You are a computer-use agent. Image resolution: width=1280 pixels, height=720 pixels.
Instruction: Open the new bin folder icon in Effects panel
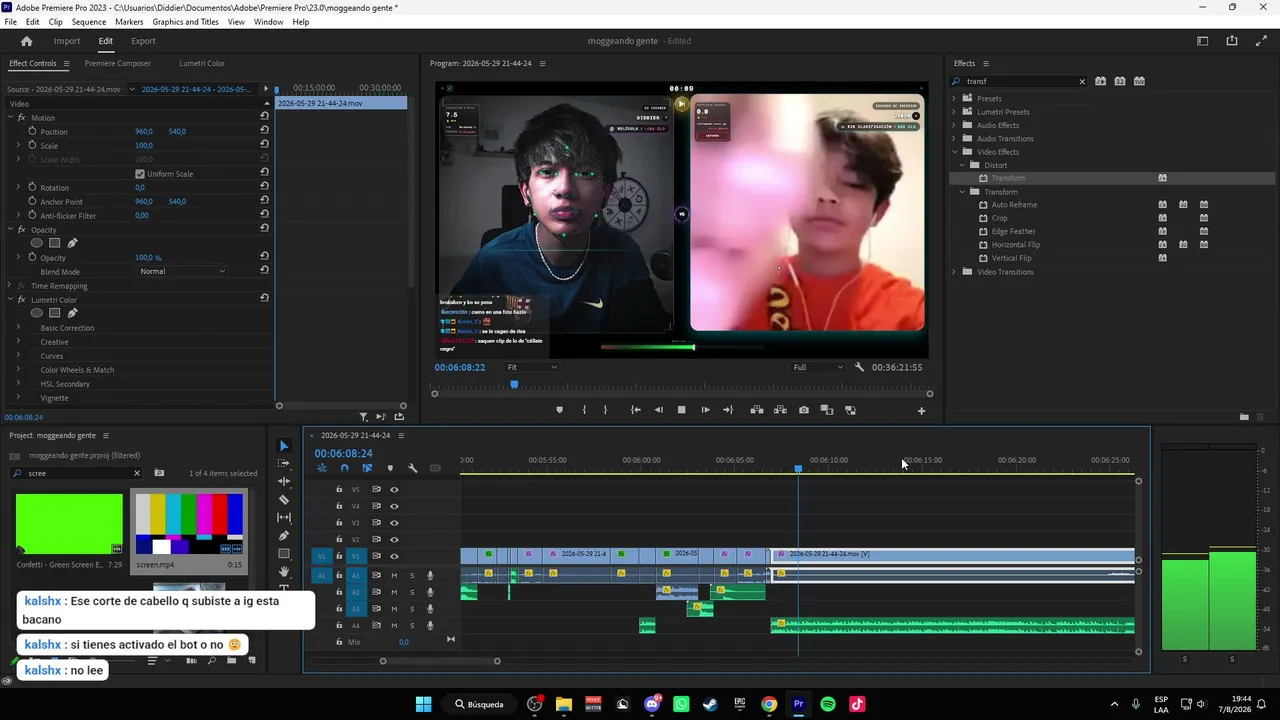[x=1244, y=417]
